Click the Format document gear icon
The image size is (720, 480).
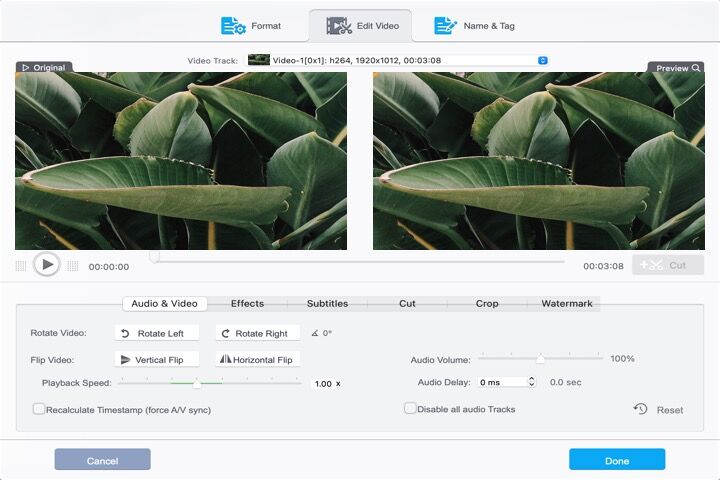pyautogui.click(x=233, y=26)
